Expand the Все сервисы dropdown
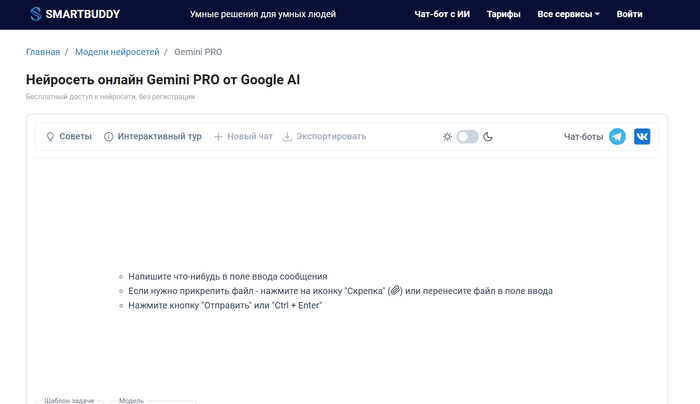The height and width of the screenshot is (404, 700). coord(568,15)
